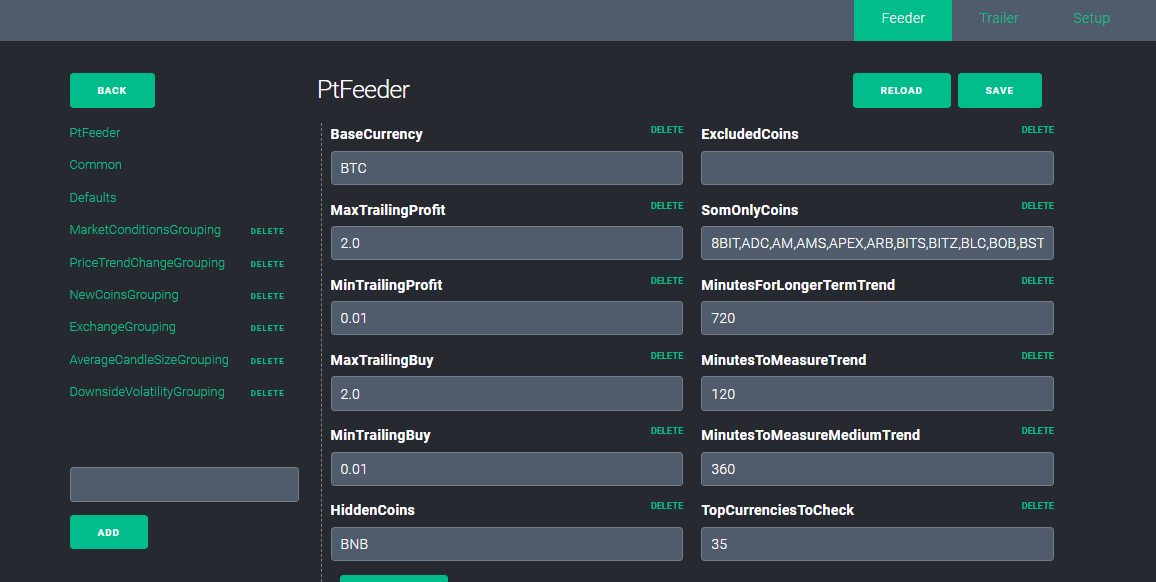The image size is (1156, 582).
Task: Delete the AverageCandleSizeGrouping section
Action: pyautogui.click(x=268, y=361)
